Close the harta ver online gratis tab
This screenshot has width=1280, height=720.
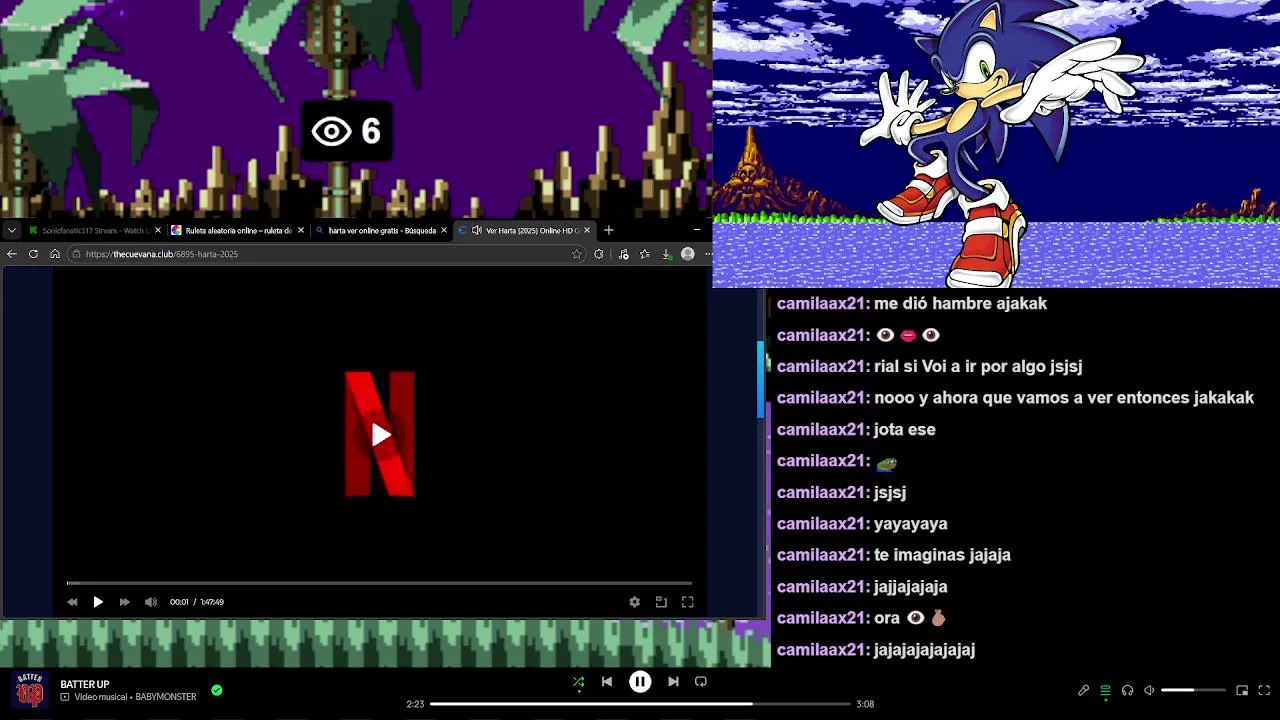444,230
